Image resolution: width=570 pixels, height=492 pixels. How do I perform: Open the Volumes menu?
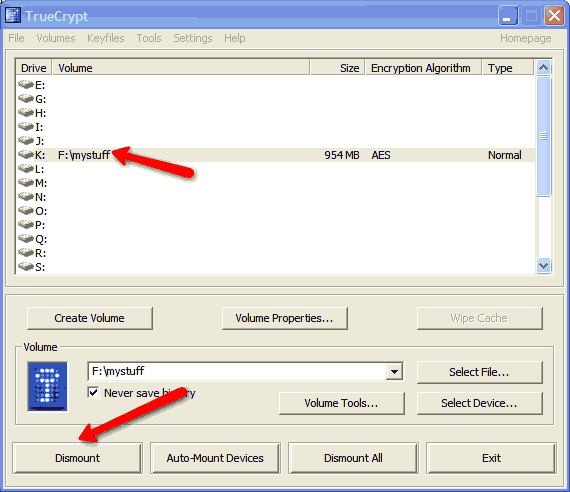coord(56,38)
